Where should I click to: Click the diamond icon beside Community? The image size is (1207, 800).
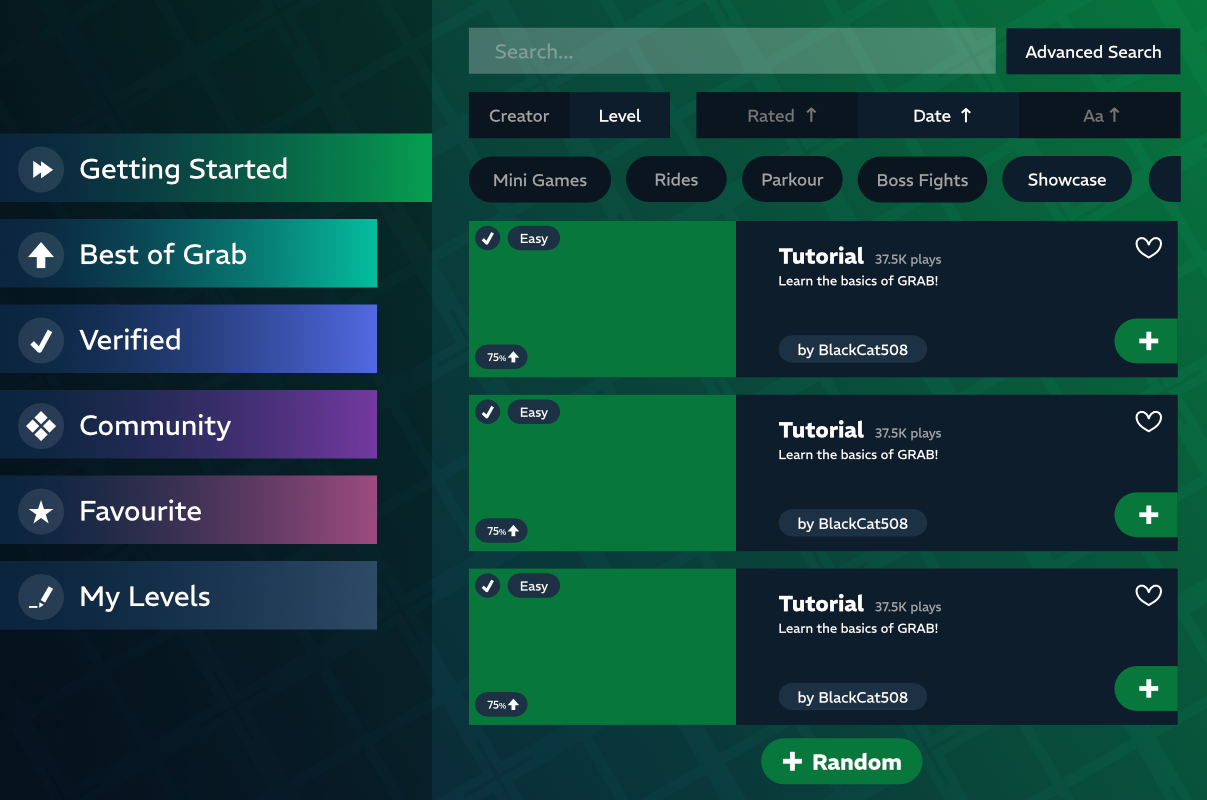pyautogui.click(x=41, y=426)
